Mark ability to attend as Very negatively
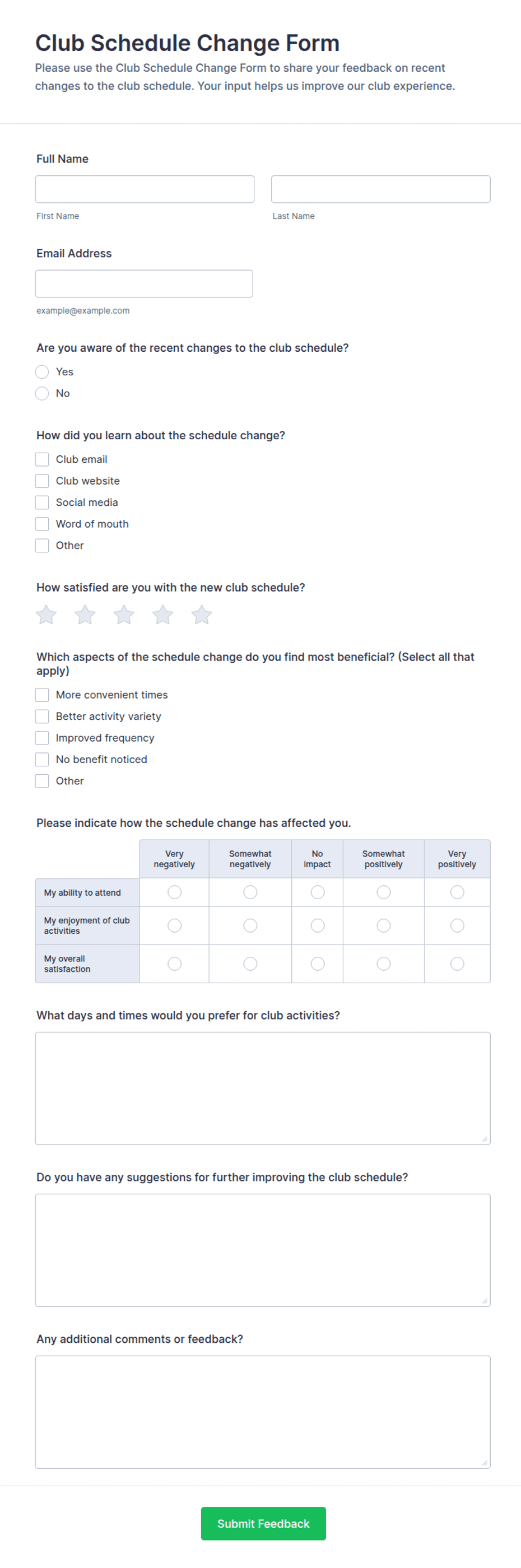The width and height of the screenshot is (521, 1568). (175, 892)
